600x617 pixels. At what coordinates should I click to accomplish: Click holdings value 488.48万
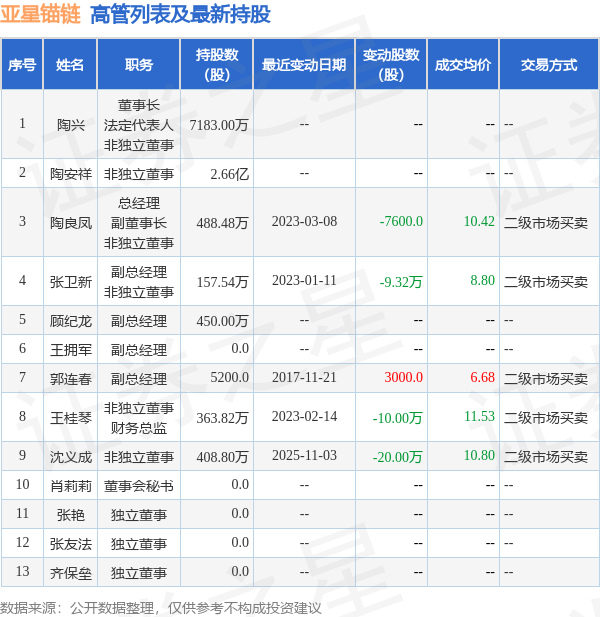222,223
